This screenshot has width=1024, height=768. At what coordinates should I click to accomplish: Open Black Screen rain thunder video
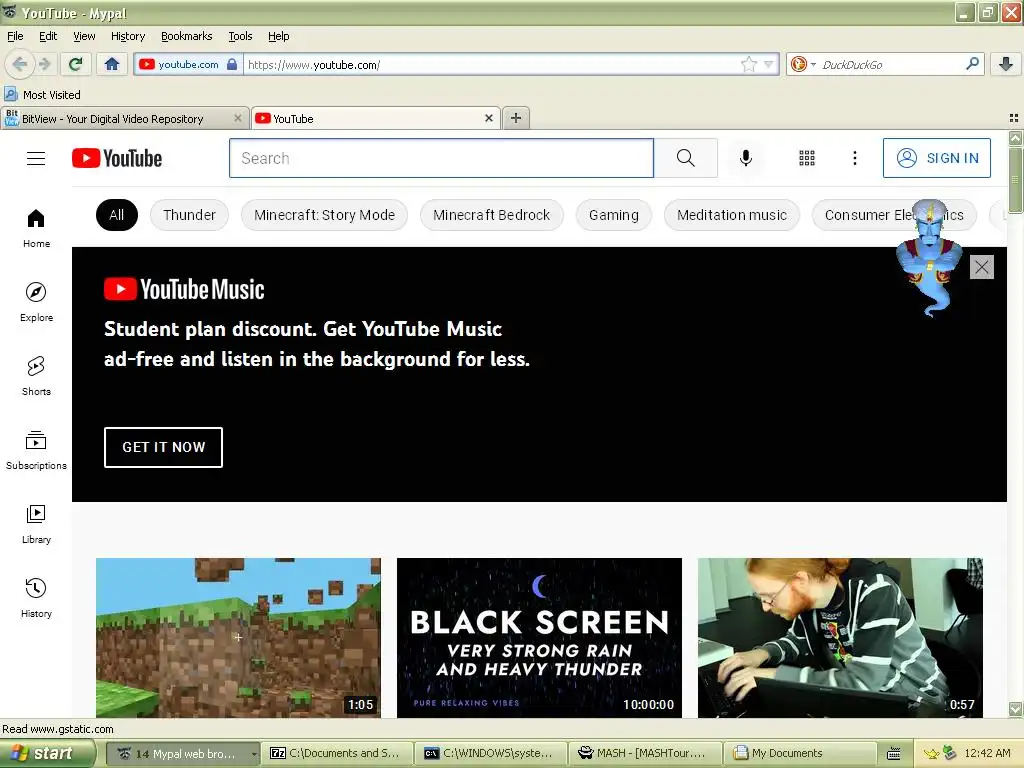(539, 637)
